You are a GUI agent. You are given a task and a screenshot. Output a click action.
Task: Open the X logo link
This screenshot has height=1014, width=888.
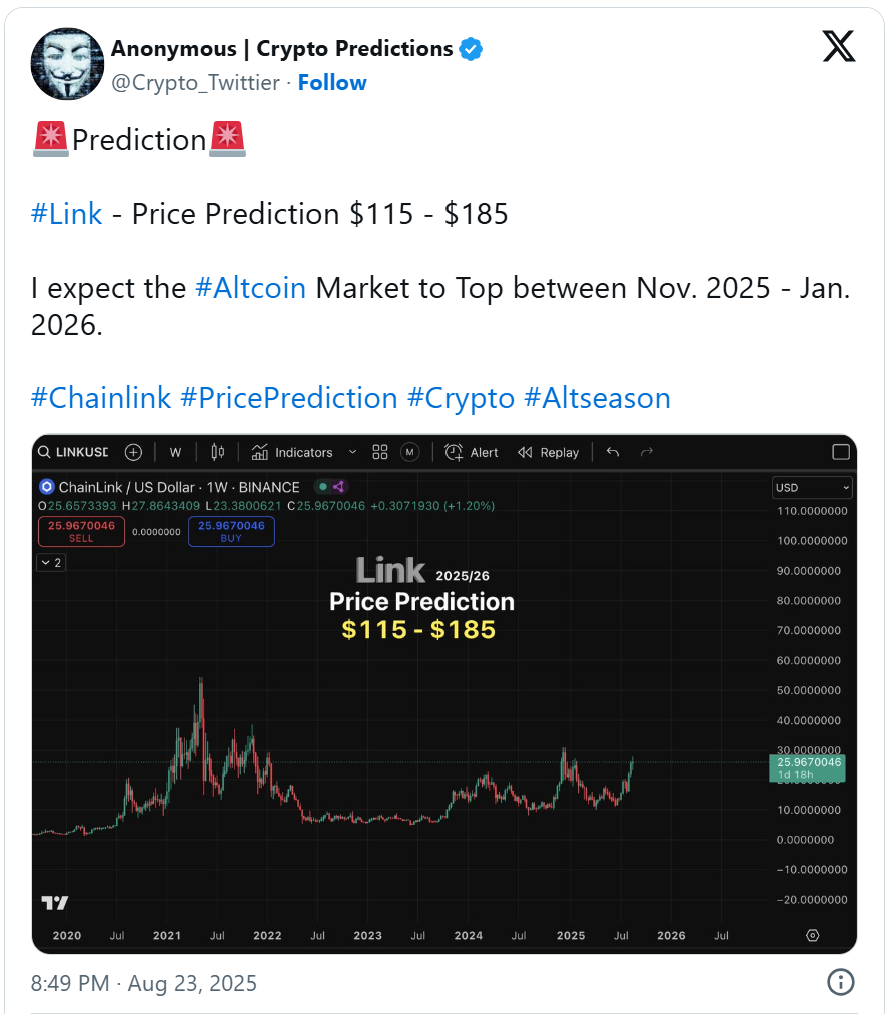tap(839, 46)
